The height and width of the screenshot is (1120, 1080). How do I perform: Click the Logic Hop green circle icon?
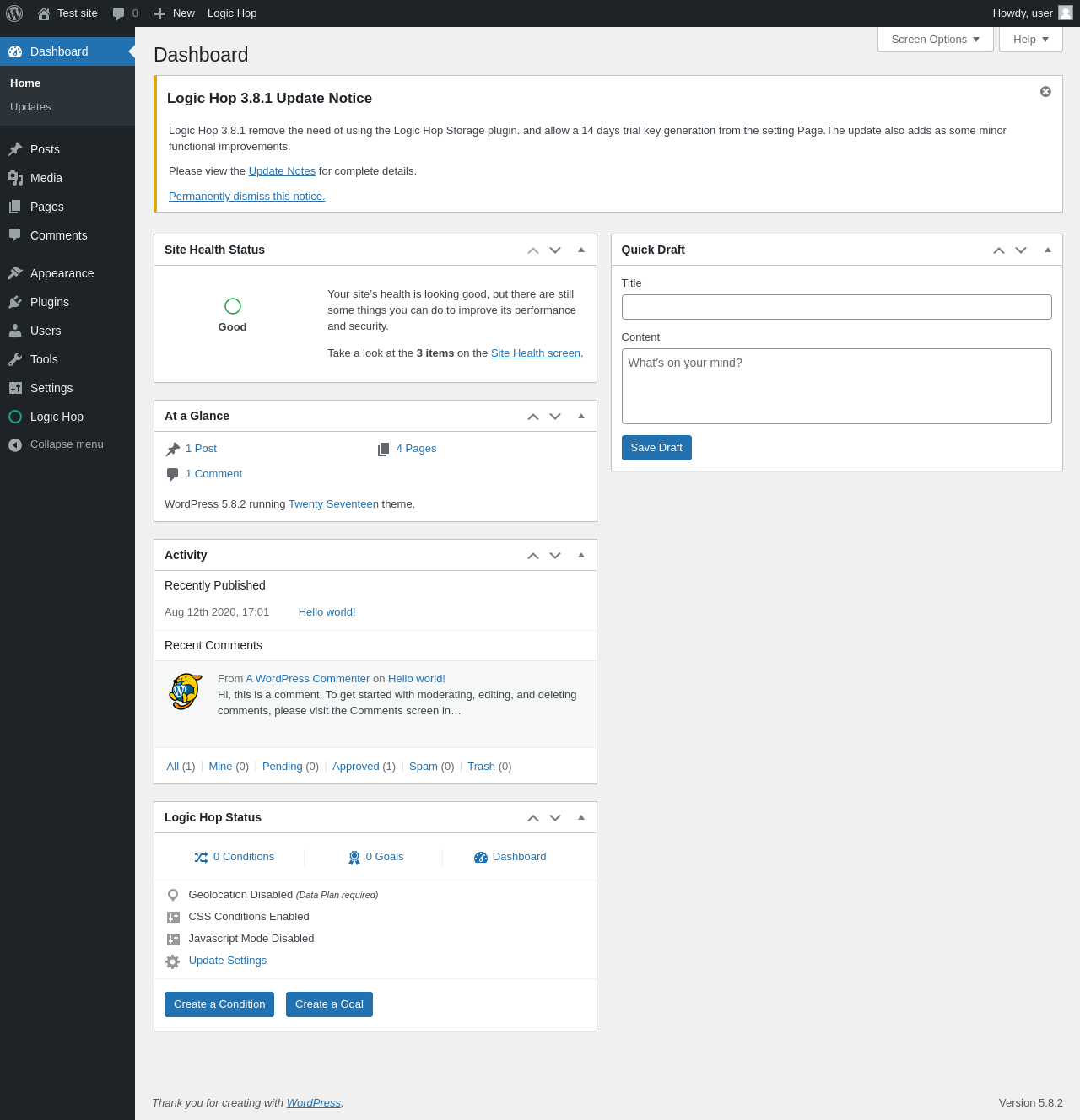coord(15,417)
